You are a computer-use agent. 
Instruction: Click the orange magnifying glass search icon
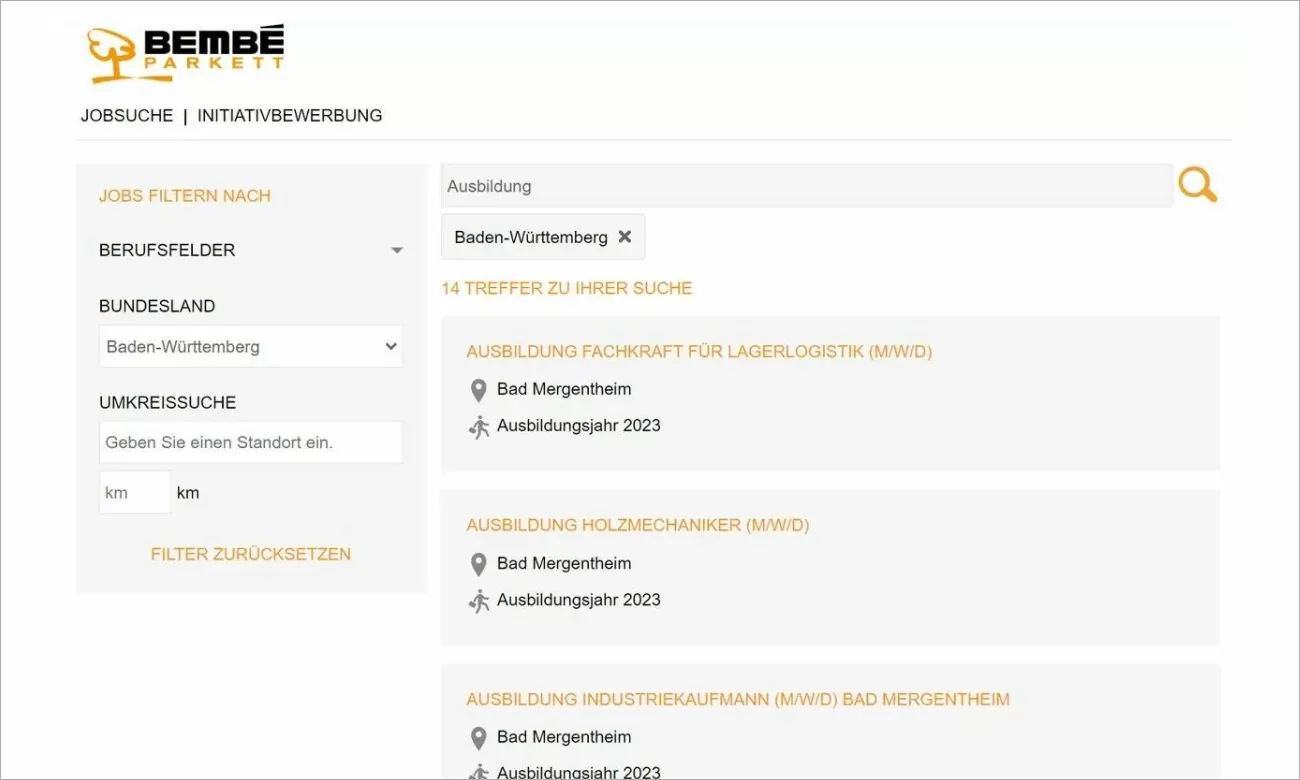tap(1197, 185)
